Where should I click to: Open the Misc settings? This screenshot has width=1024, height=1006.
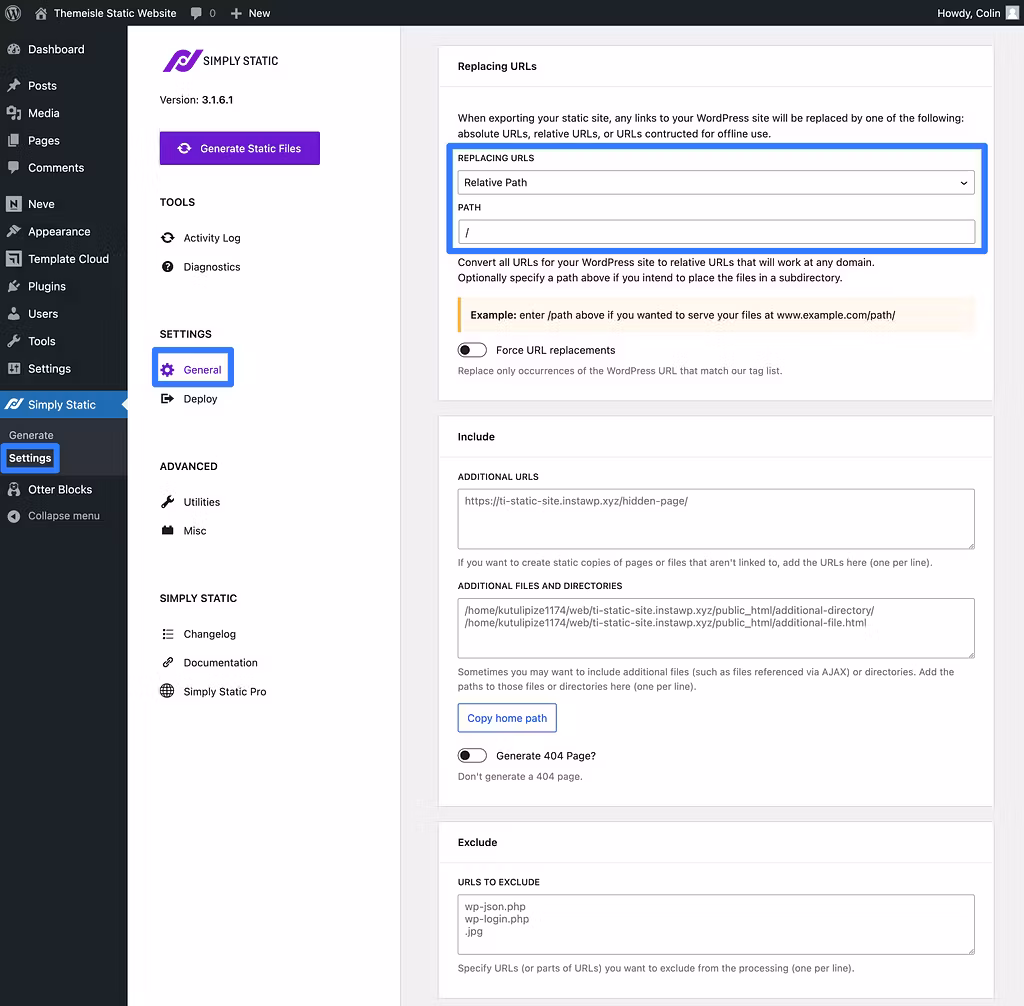tap(192, 530)
